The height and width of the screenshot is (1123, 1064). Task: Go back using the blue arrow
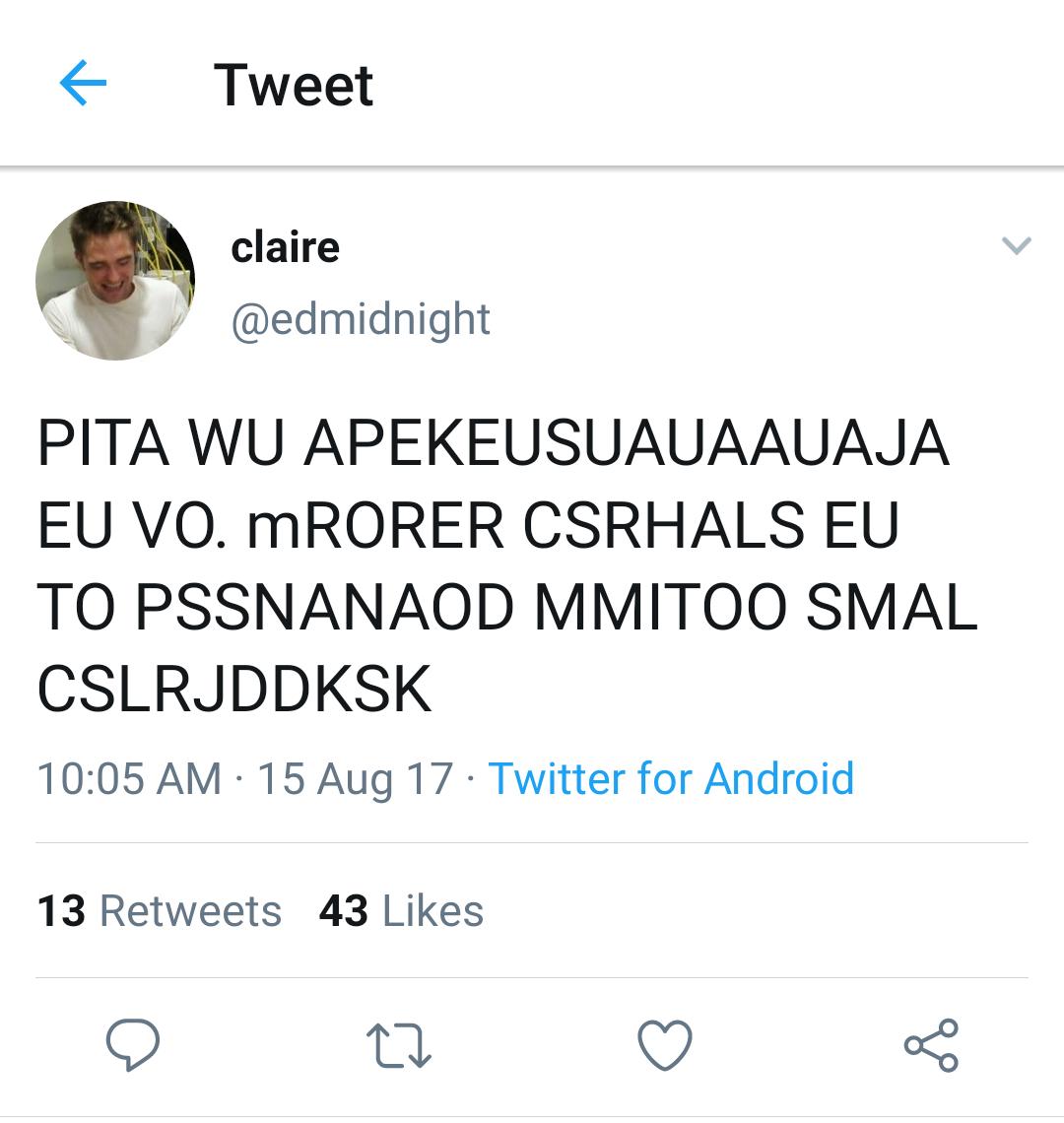[x=83, y=83]
